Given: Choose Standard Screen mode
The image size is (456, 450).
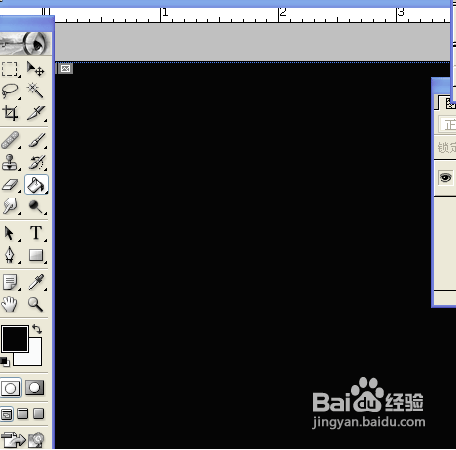Looking at the screenshot, I should [x=7, y=414].
